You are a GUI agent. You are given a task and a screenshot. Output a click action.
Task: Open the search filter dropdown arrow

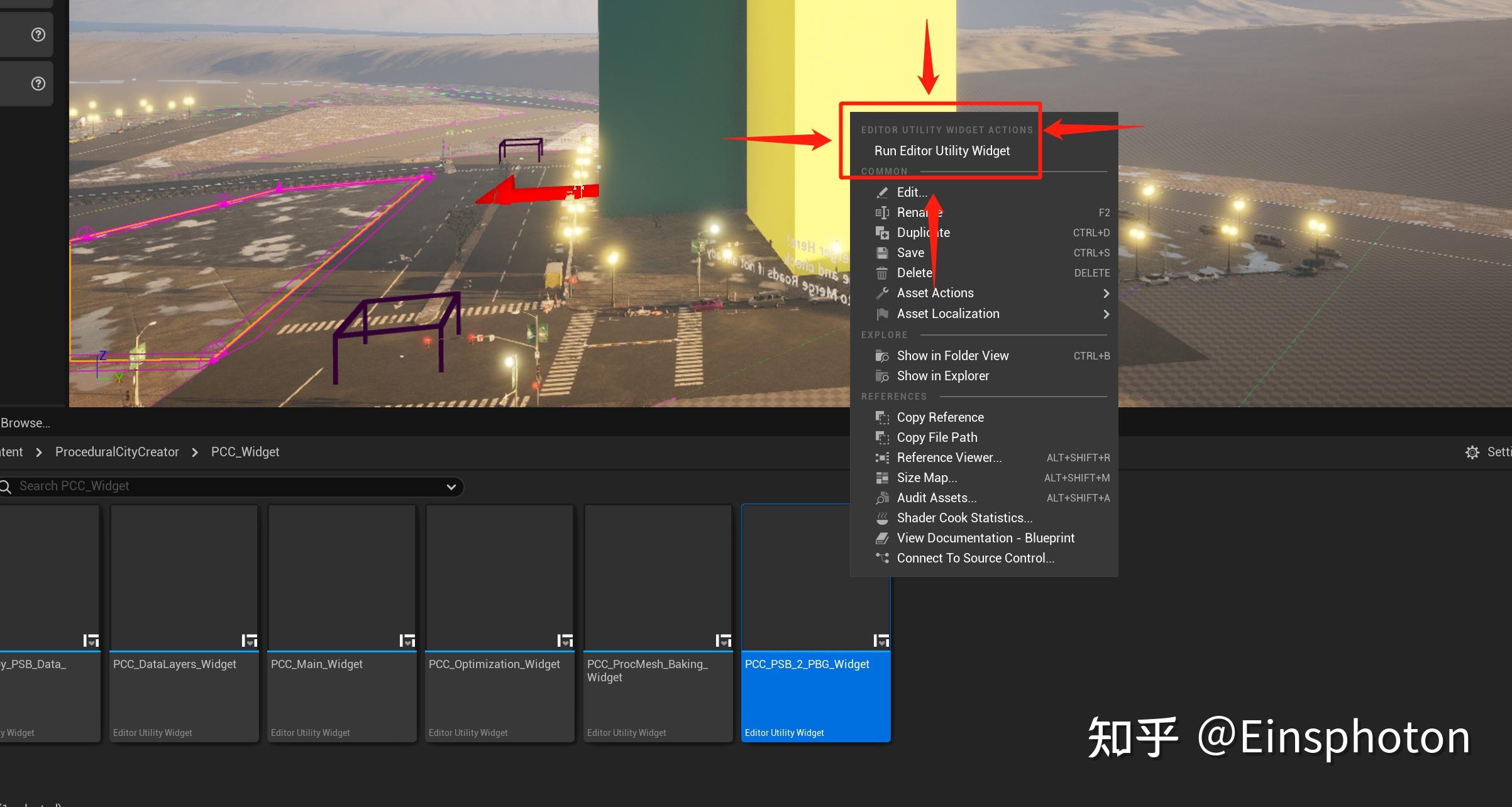point(451,486)
